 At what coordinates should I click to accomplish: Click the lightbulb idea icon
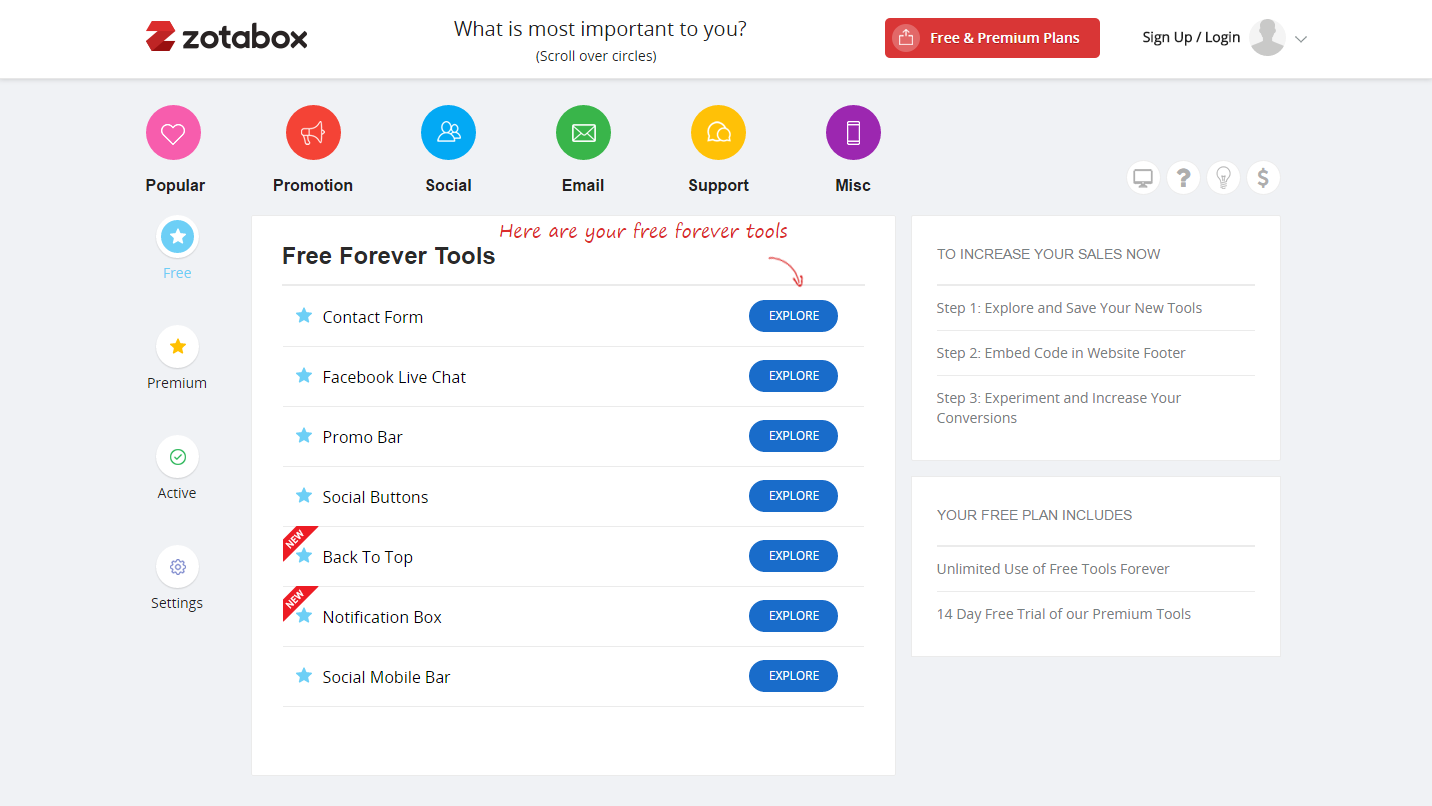(1223, 178)
